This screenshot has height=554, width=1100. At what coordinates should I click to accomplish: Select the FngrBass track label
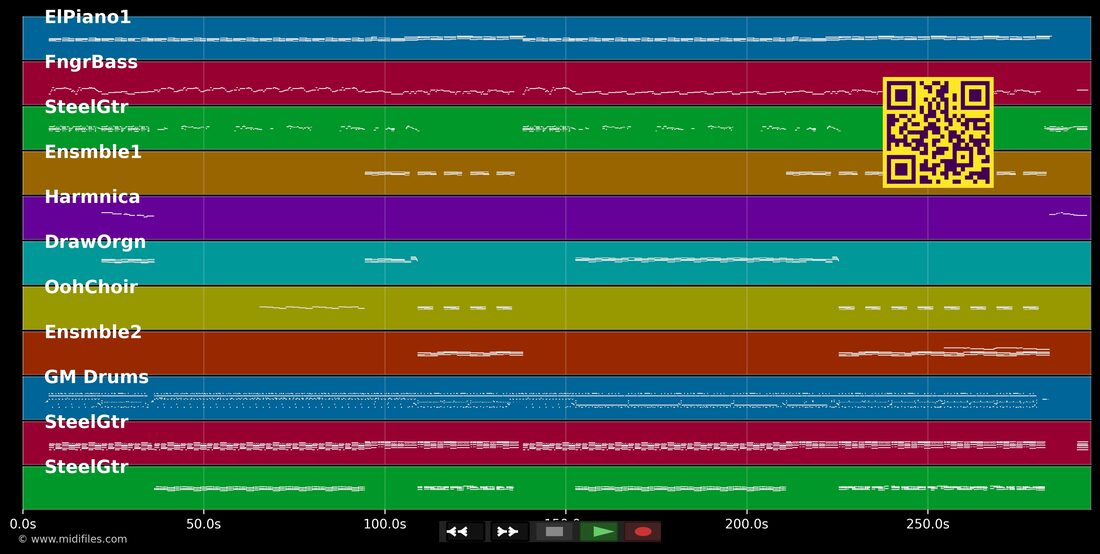tap(91, 62)
